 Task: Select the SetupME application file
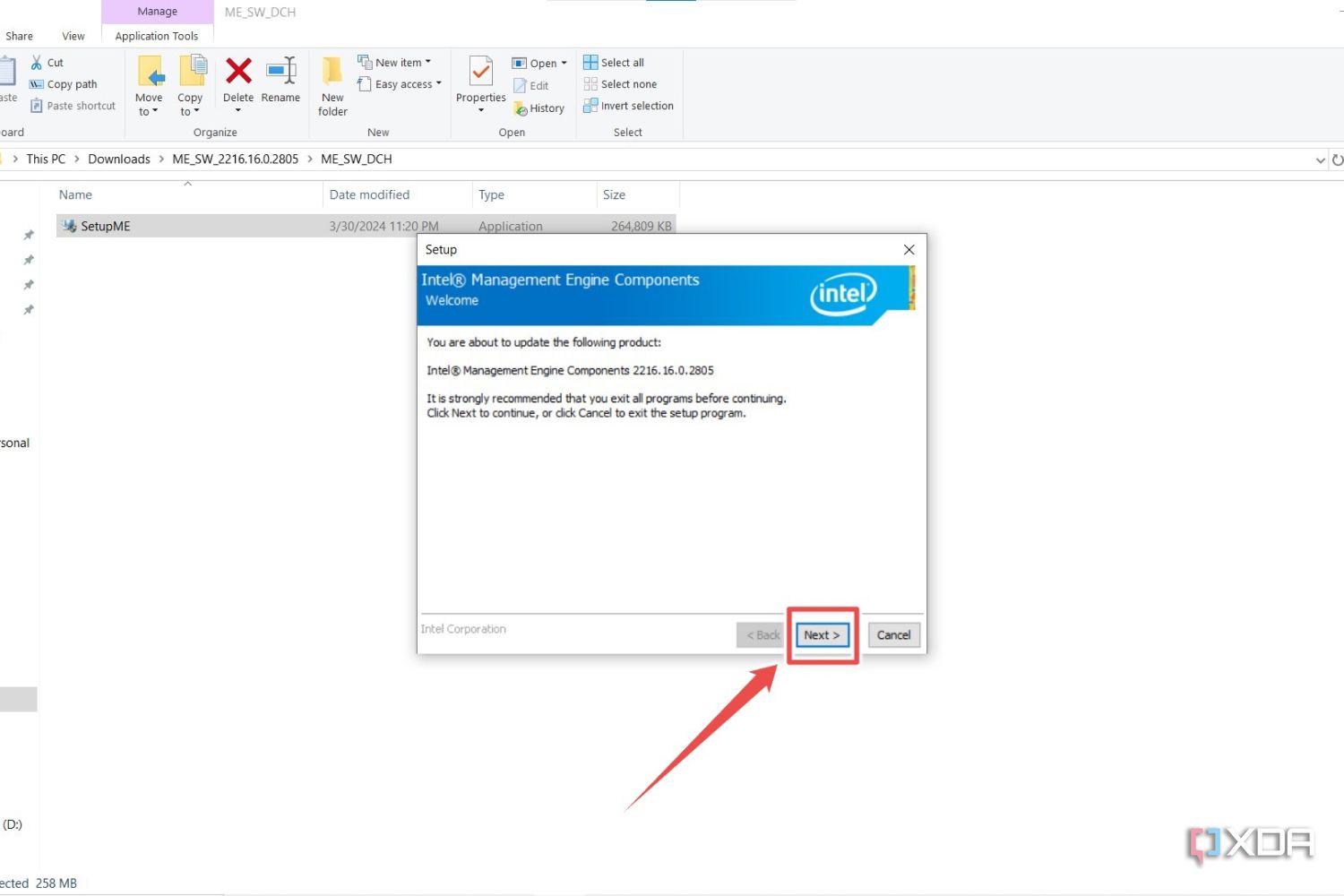105,226
